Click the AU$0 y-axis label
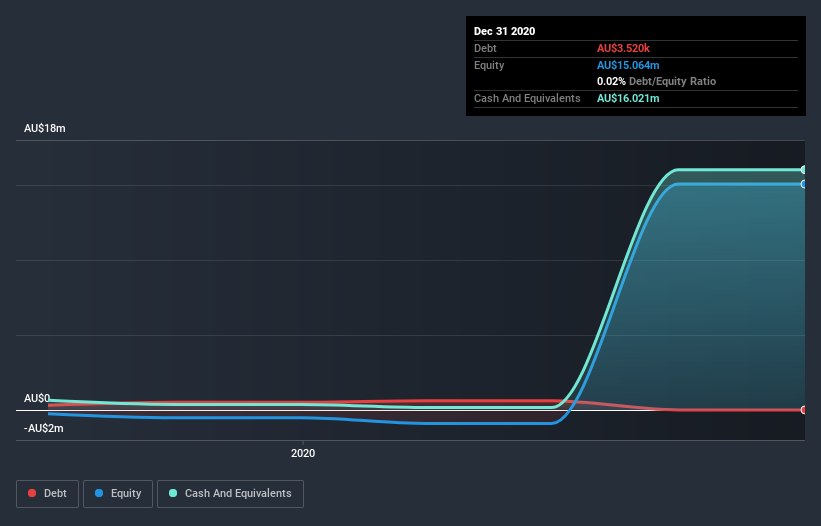Viewport: 821px width, 526px height. point(37,398)
